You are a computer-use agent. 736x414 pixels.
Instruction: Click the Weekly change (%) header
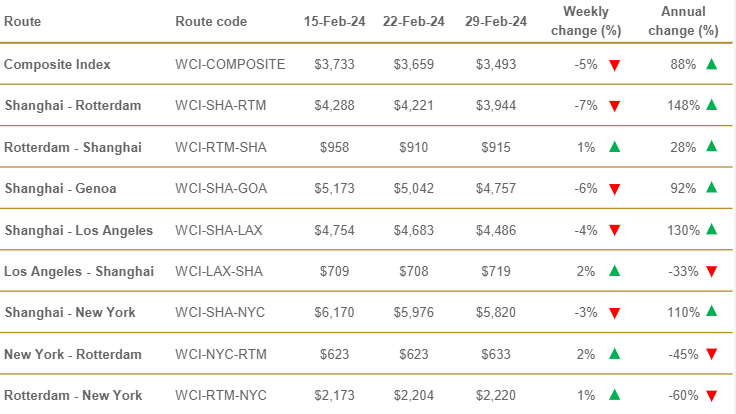(585, 21)
